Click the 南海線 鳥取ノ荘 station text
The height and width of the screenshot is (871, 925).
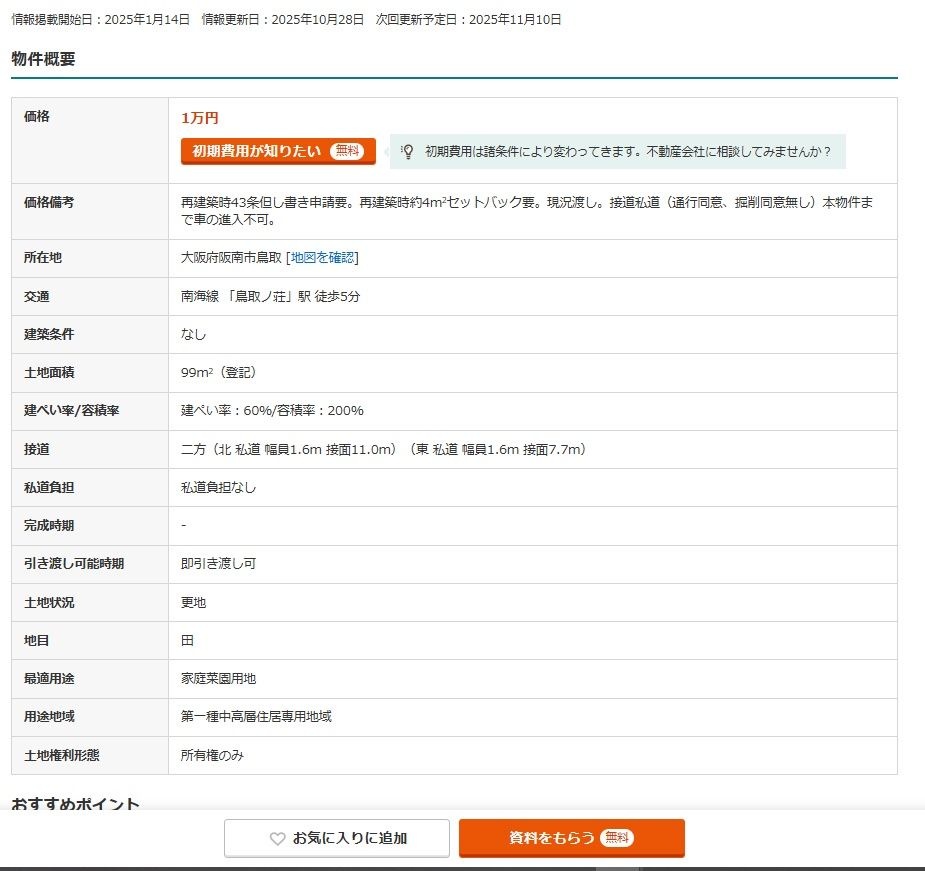pos(270,297)
